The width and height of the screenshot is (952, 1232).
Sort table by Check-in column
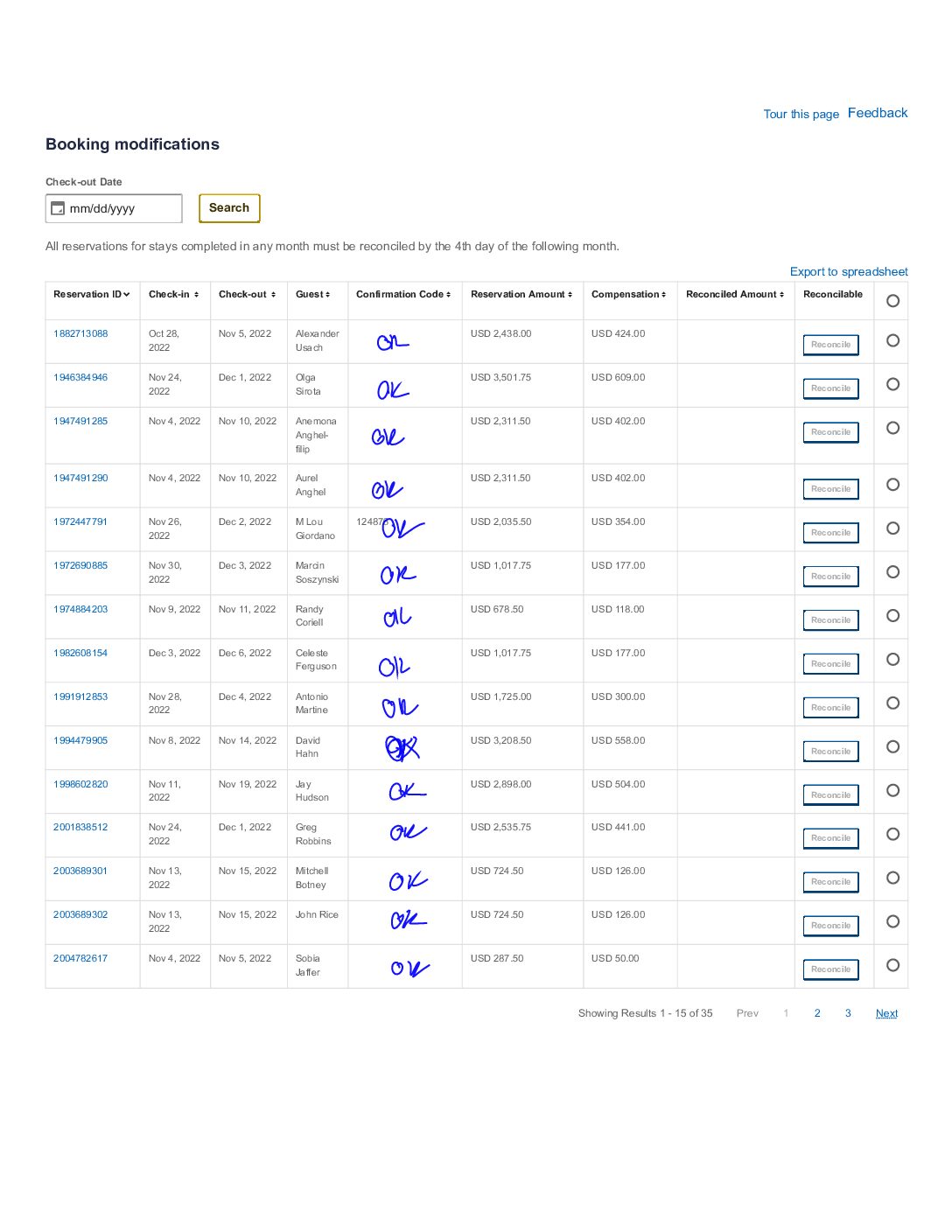173,295
